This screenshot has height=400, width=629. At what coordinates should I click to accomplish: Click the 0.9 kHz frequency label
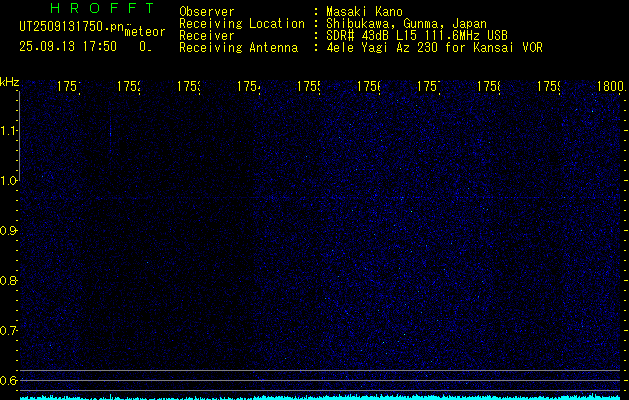pyautogui.click(x=9, y=231)
